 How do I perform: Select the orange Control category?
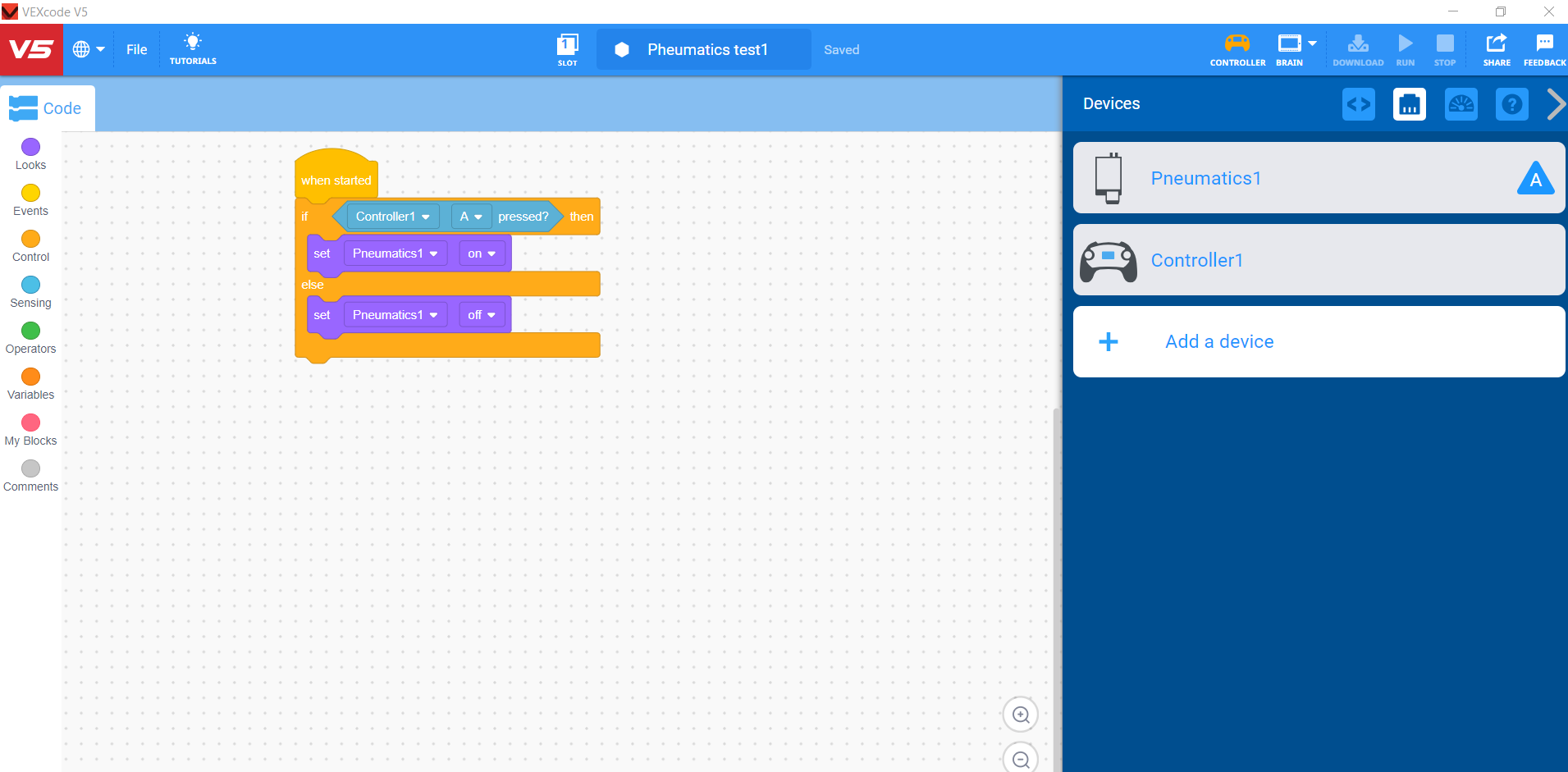pyautogui.click(x=30, y=245)
